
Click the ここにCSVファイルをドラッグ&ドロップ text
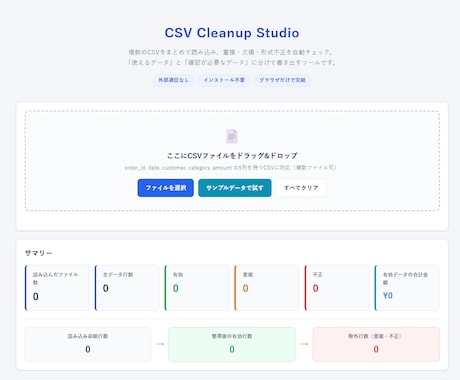click(232, 156)
